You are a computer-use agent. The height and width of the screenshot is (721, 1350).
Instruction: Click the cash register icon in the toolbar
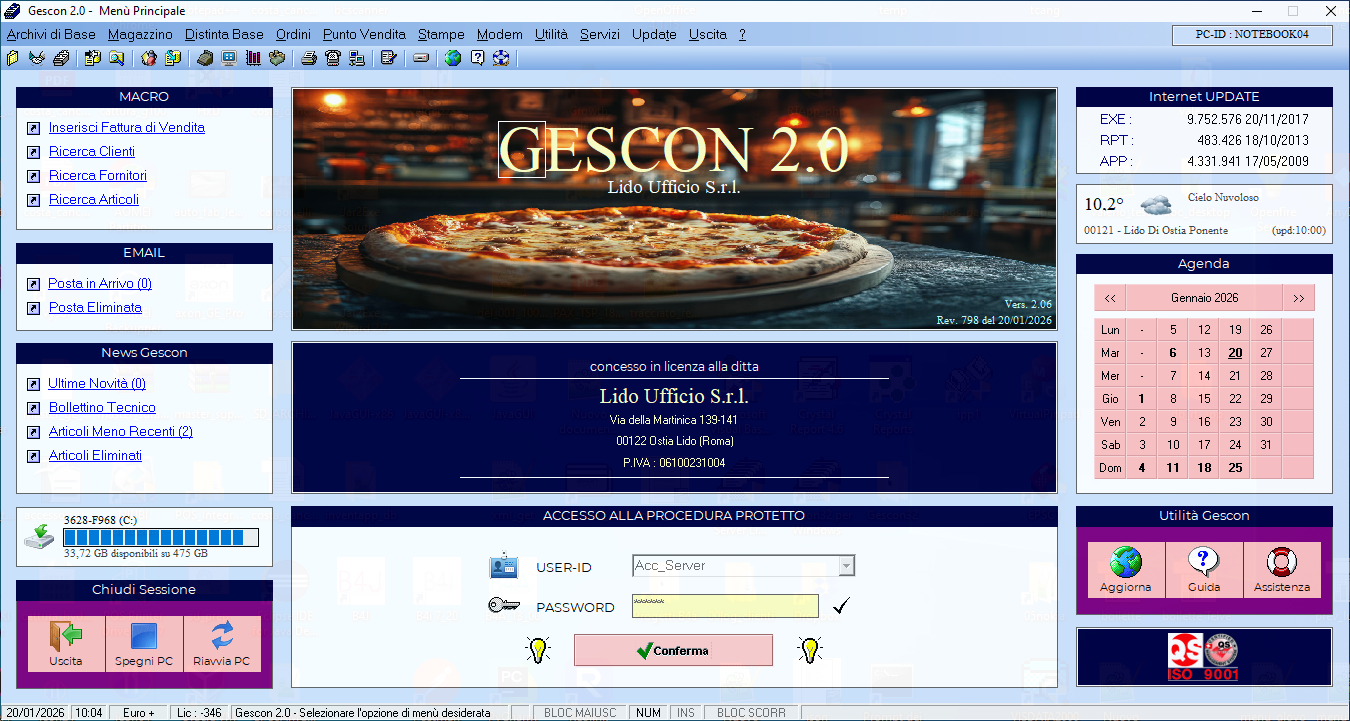[205, 58]
